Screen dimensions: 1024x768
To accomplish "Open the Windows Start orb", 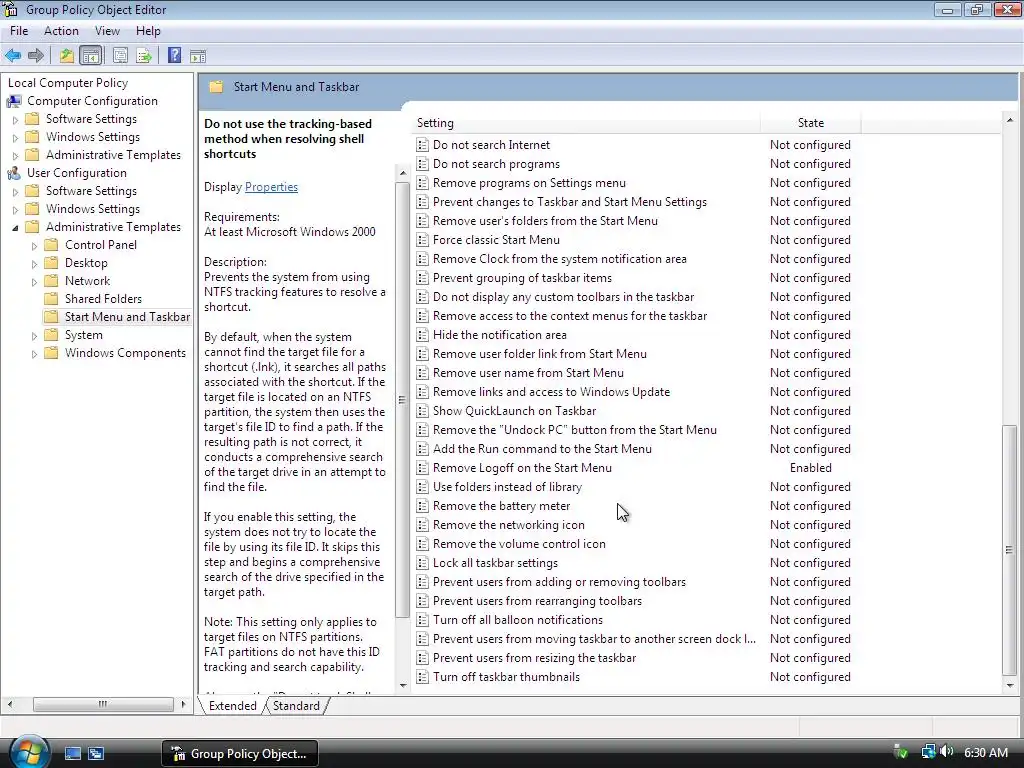I will coord(29,752).
